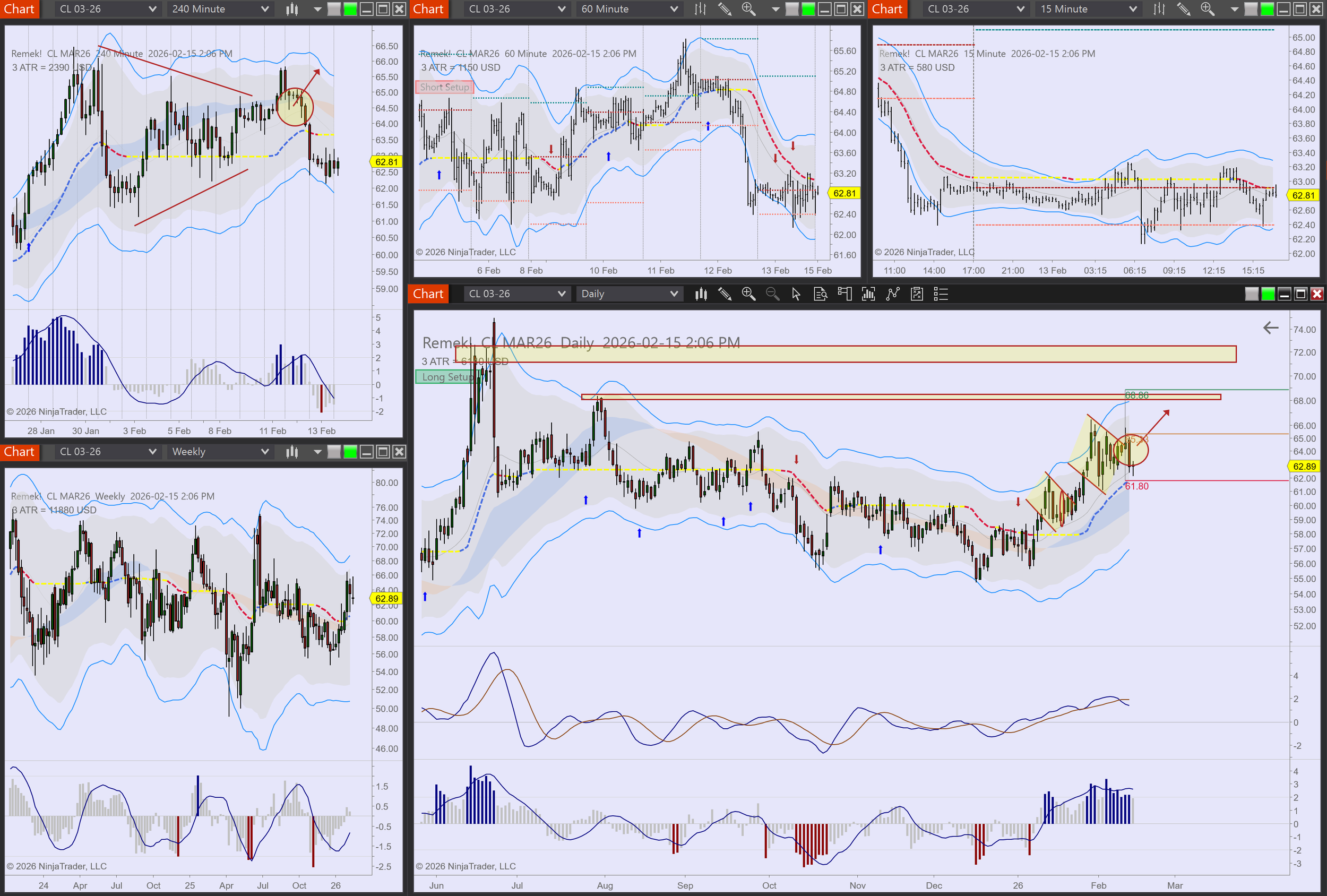This screenshot has width=1327, height=896.
Task: Toggle green link button on 240 Minute chart
Action: (x=350, y=9)
